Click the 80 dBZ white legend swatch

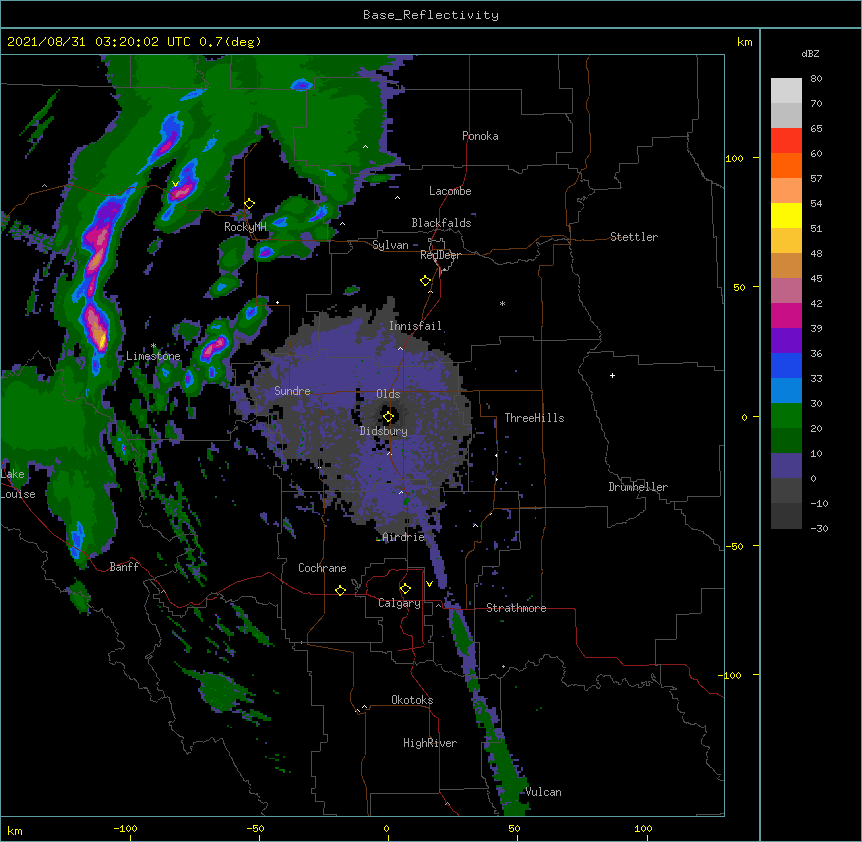pos(786,91)
